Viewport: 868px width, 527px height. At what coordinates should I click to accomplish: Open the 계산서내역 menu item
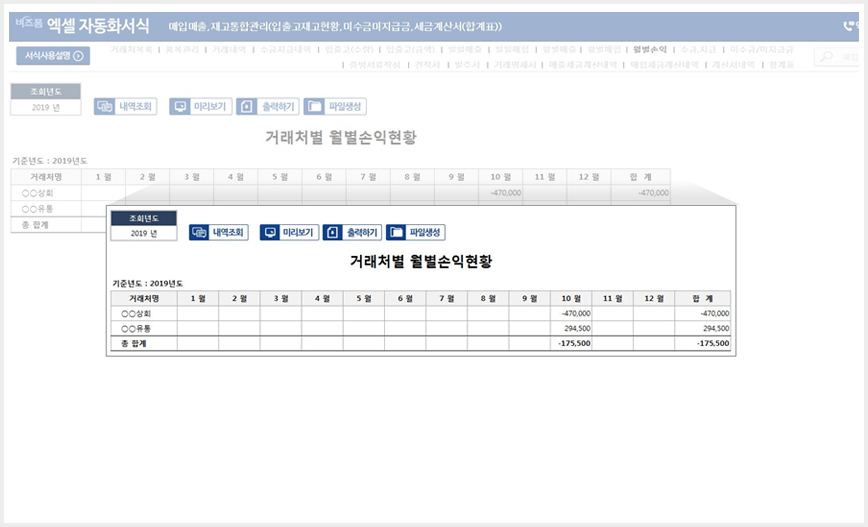(x=733, y=65)
